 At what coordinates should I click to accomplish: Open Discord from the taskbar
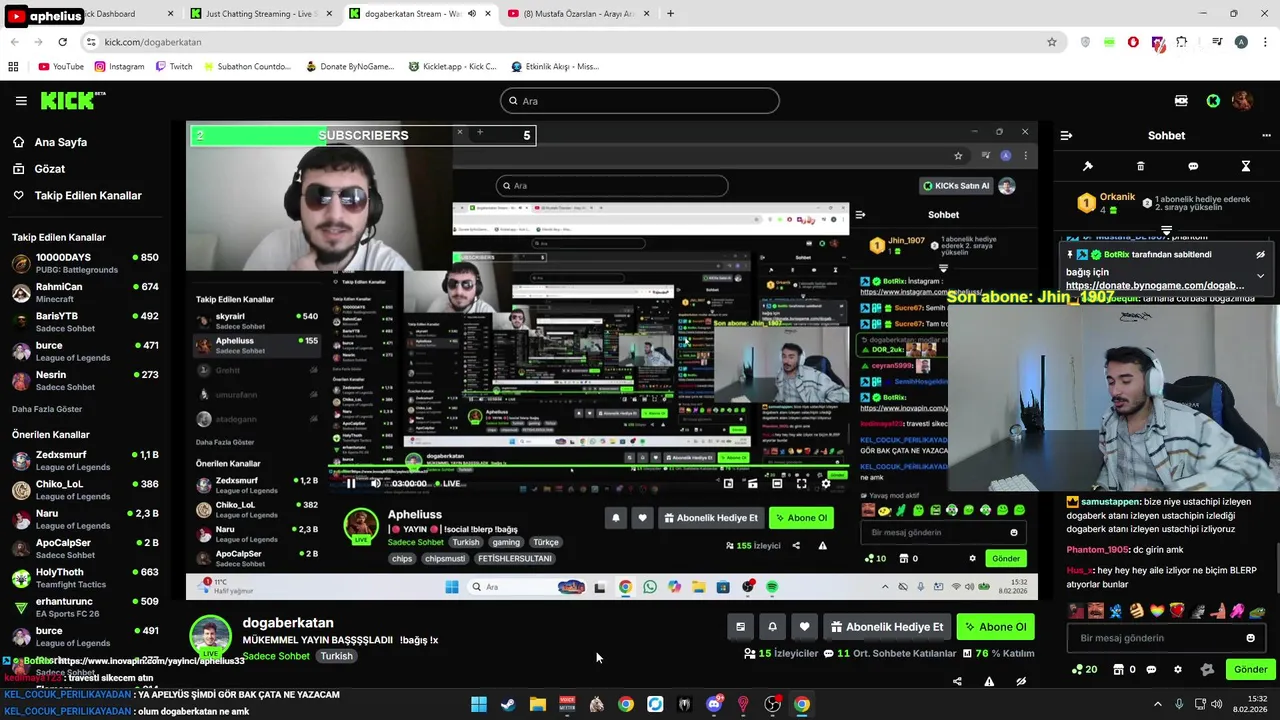point(714,704)
